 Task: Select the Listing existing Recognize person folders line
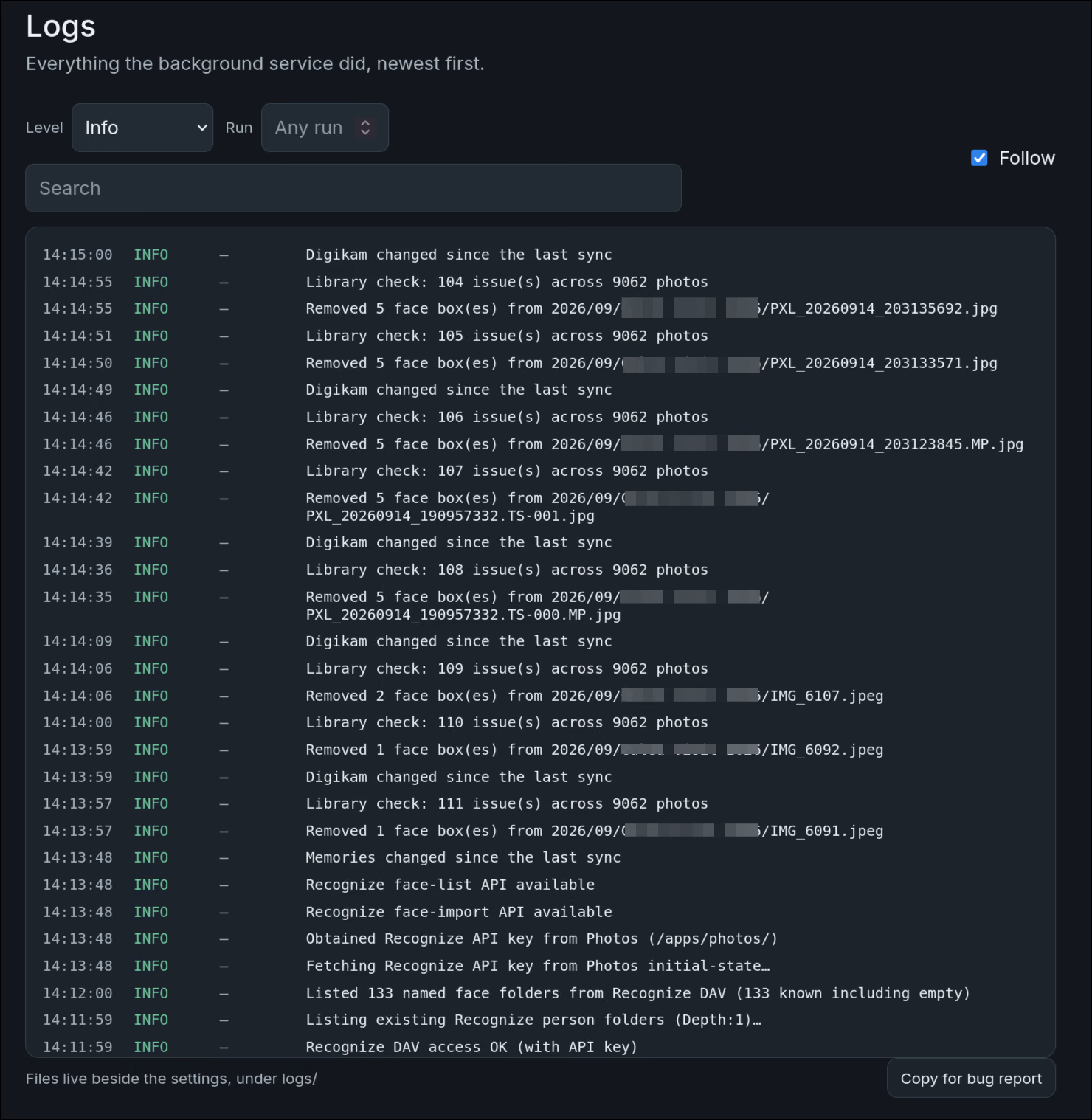[x=540, y=1020]
